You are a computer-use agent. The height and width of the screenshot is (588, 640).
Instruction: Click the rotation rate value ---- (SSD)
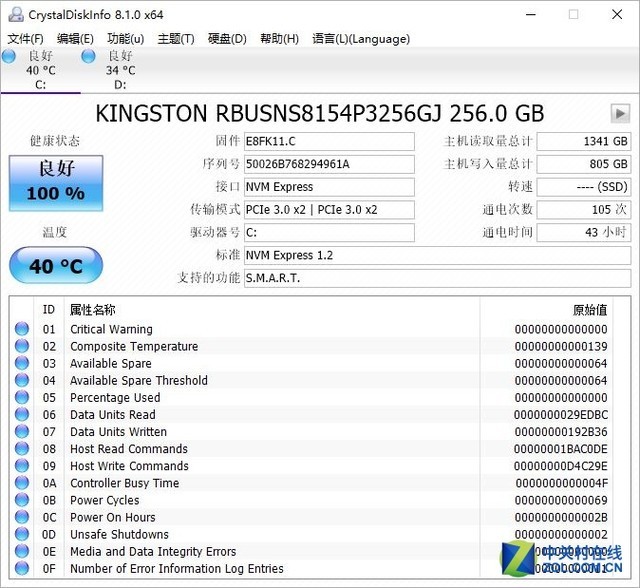pos(584,187)
